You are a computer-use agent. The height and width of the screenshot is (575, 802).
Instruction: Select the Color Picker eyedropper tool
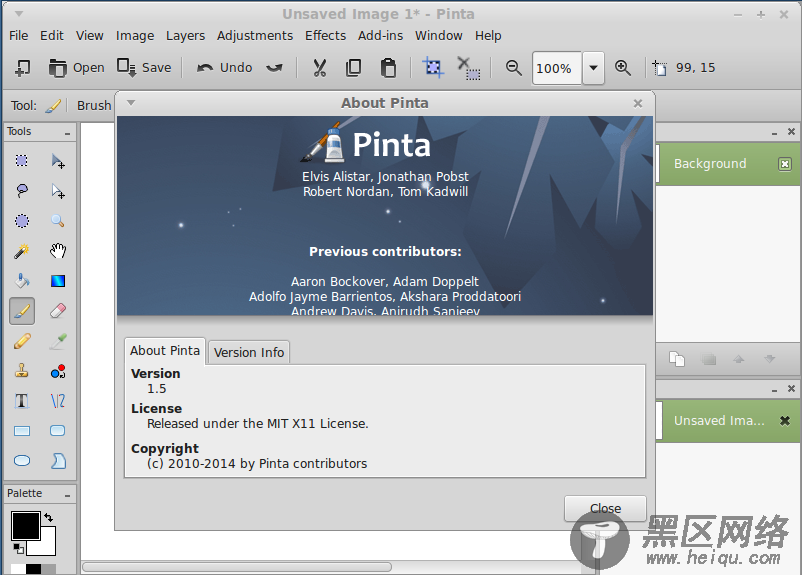(x=58, y=341)
